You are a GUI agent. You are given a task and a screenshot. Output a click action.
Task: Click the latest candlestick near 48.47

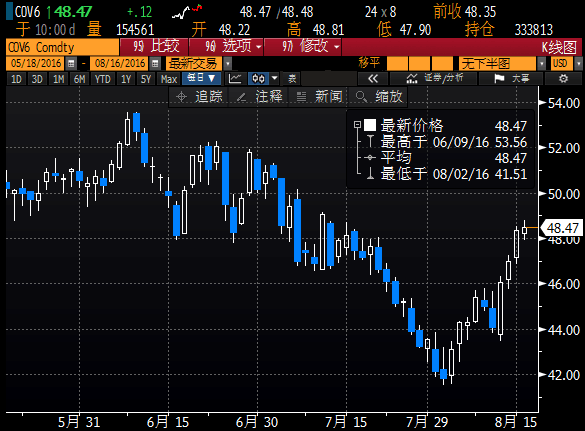[525, 230]
